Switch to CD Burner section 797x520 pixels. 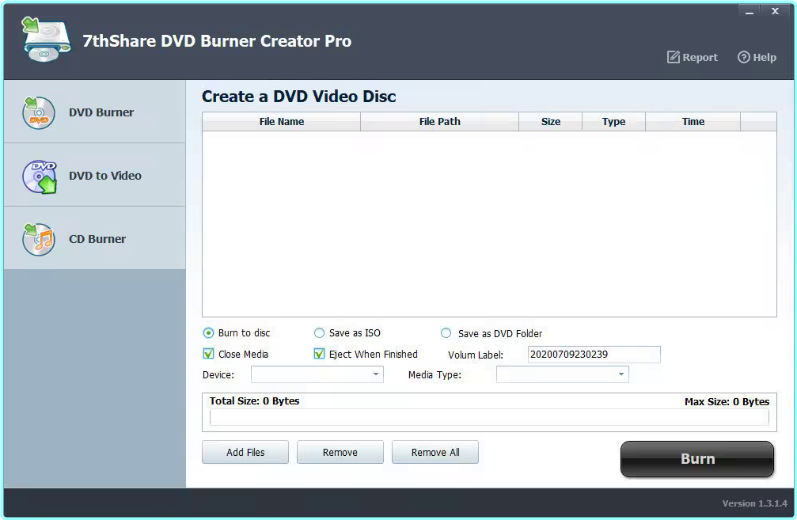pos(95,238)
